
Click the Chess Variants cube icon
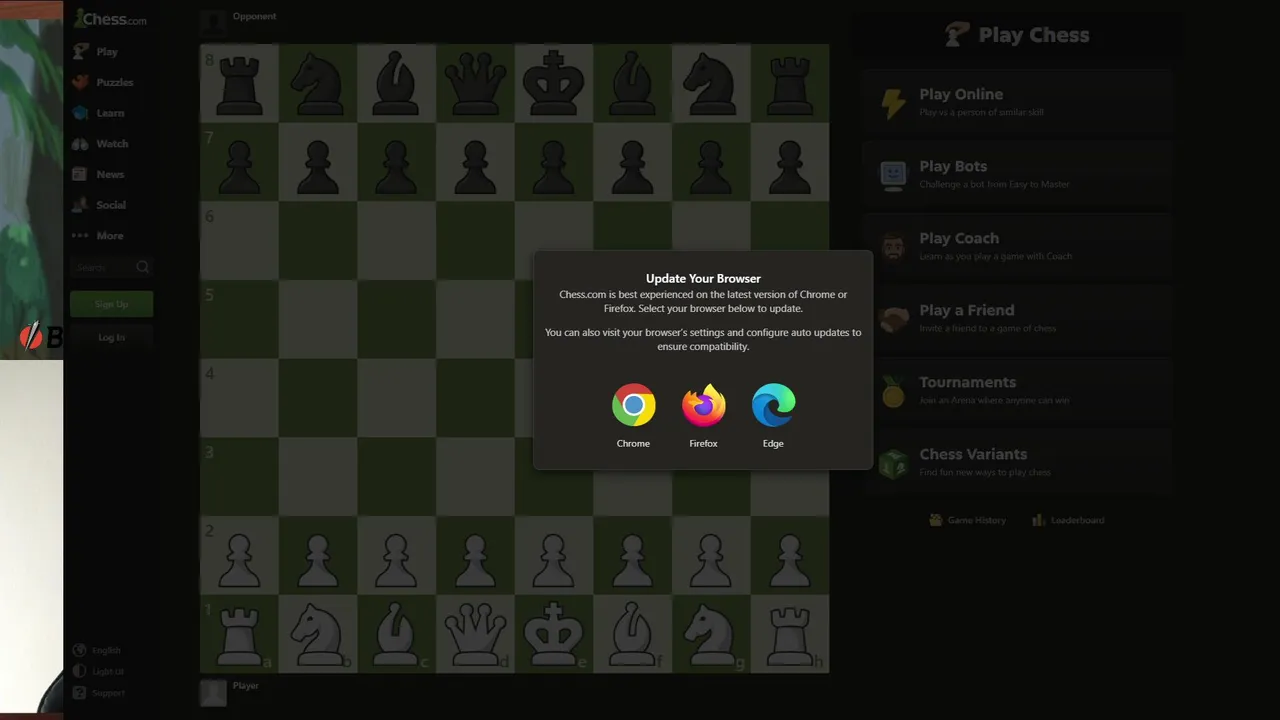(893, 463)
